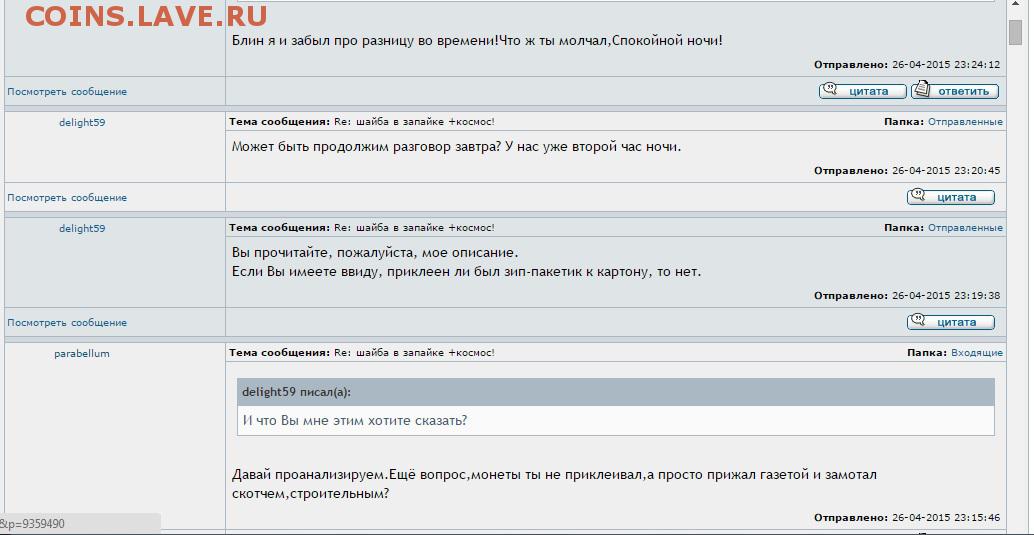Screen dimensions: 1034x535
Task: Click the quote button for the 23:24:12 message
Action: pos(863,91)
